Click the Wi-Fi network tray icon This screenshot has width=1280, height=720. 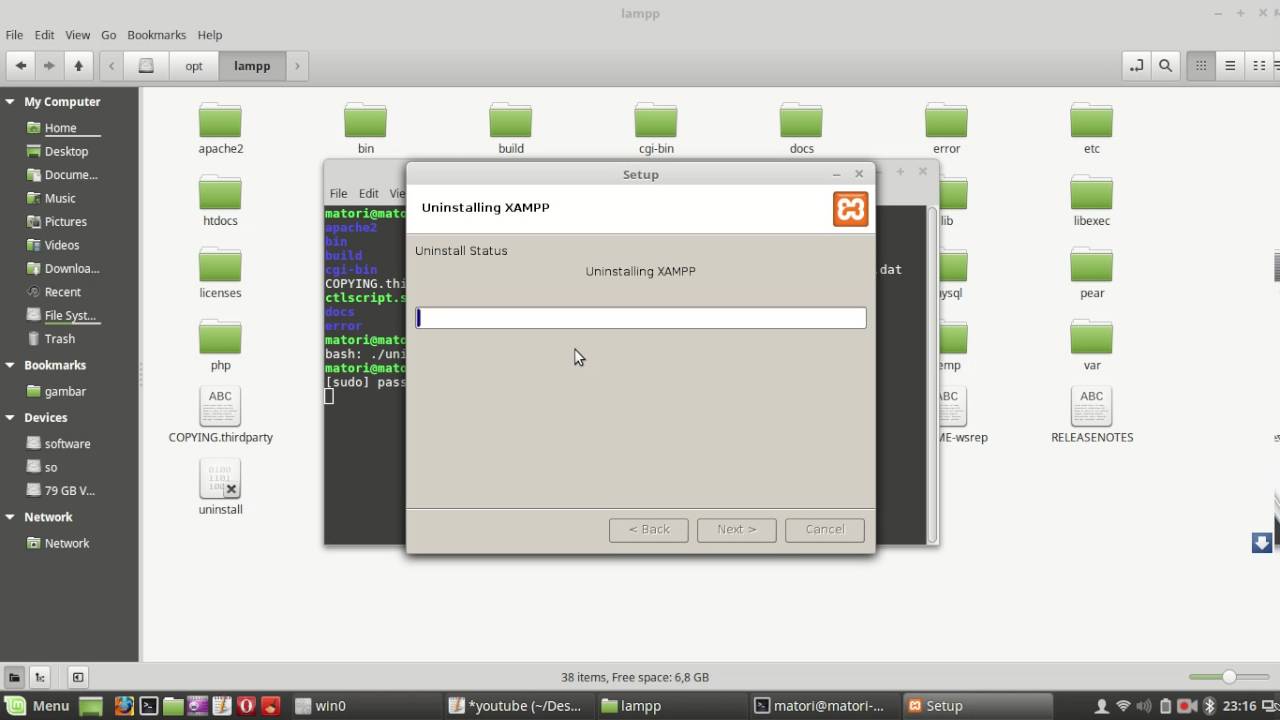click(x=1123, y=706)
